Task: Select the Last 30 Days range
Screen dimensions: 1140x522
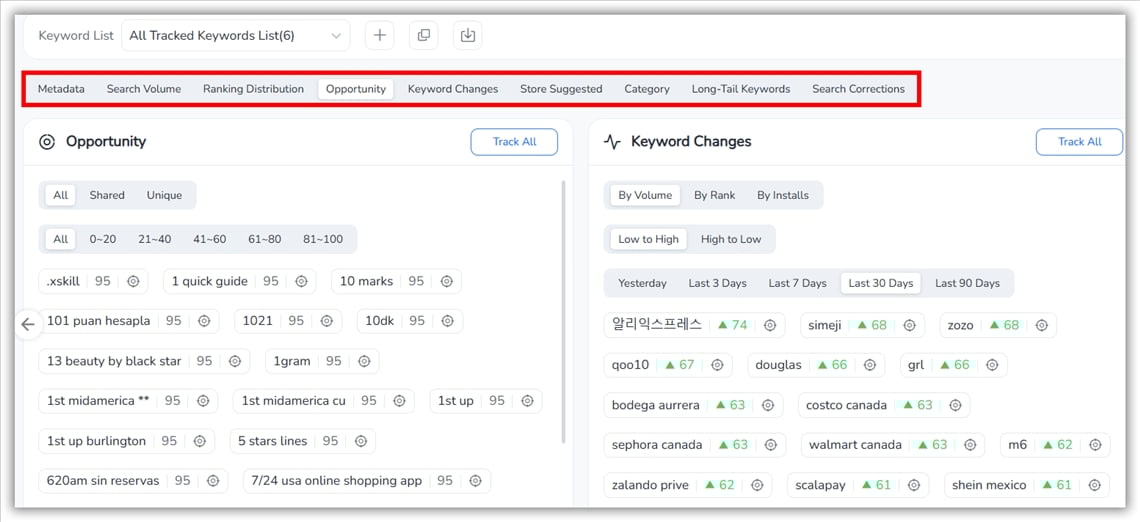Action: (880, 284)
